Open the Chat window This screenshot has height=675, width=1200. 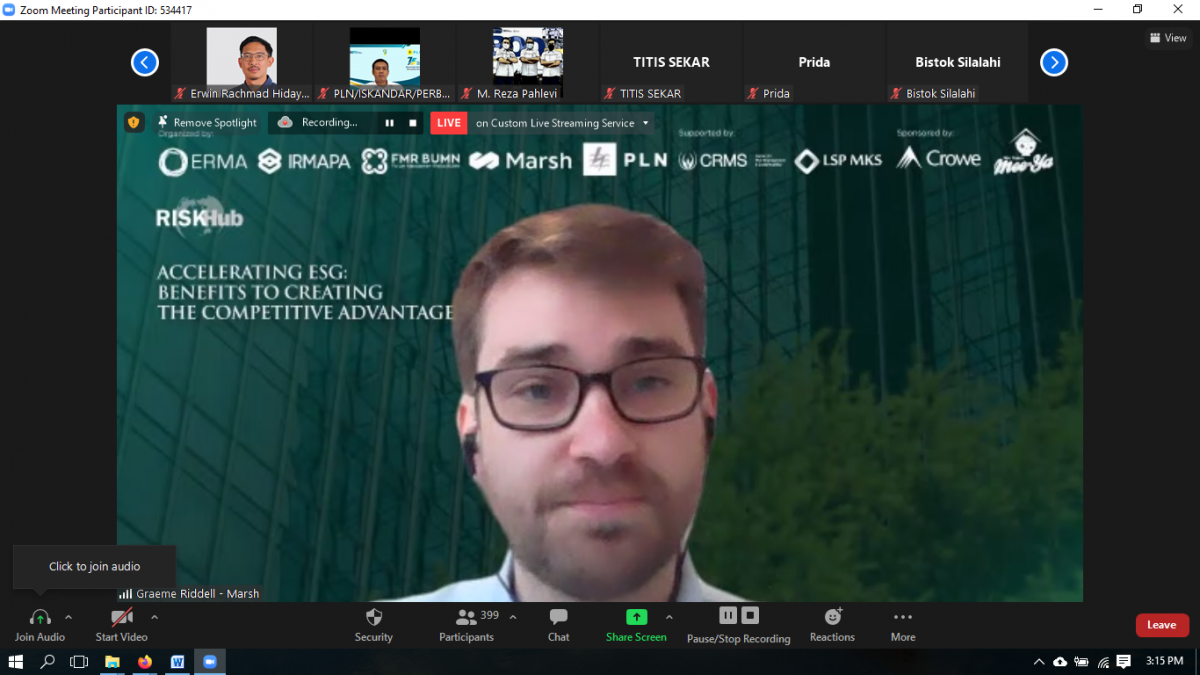[x=558, y=618]
